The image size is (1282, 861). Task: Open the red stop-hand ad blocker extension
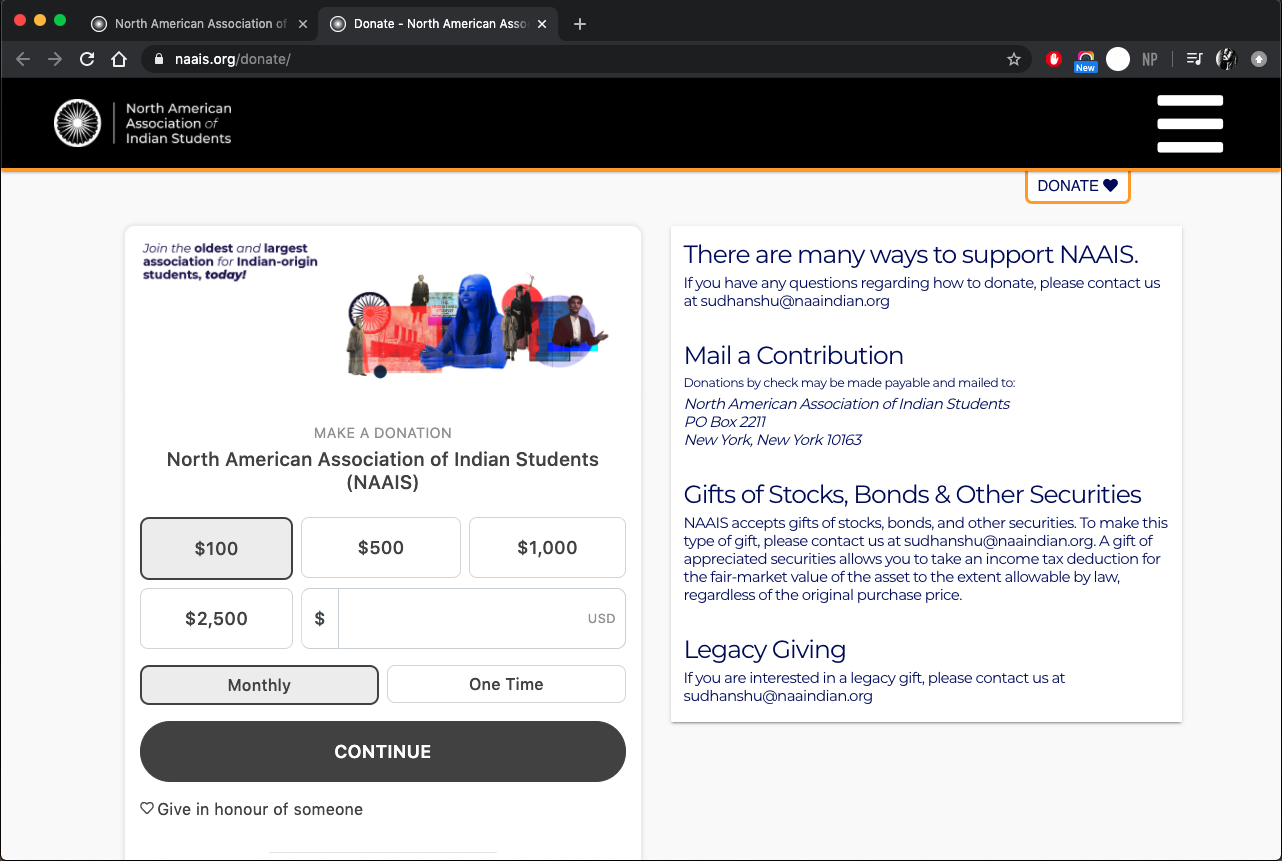[1053, 59]
